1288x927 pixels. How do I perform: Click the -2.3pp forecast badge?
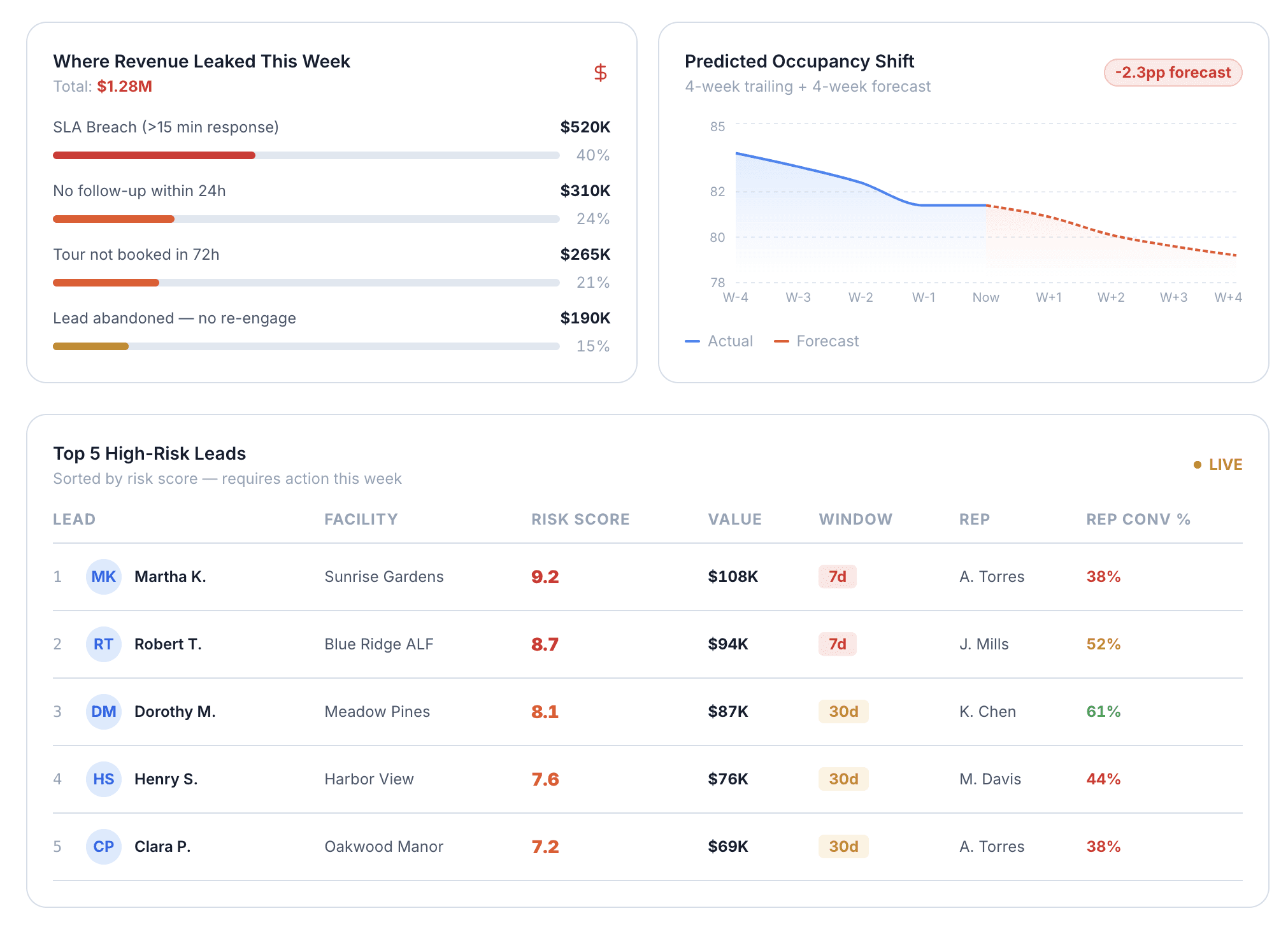1173,73
